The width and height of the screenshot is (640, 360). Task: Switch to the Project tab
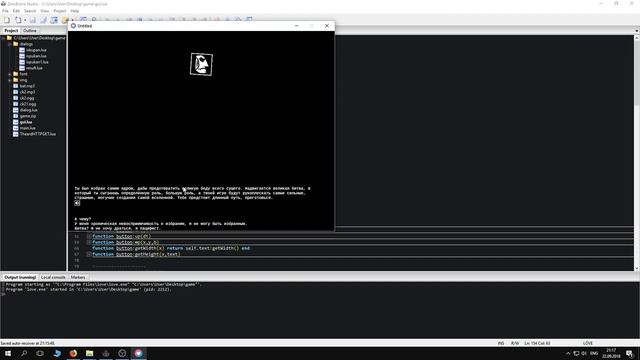(x=11, y=31)
